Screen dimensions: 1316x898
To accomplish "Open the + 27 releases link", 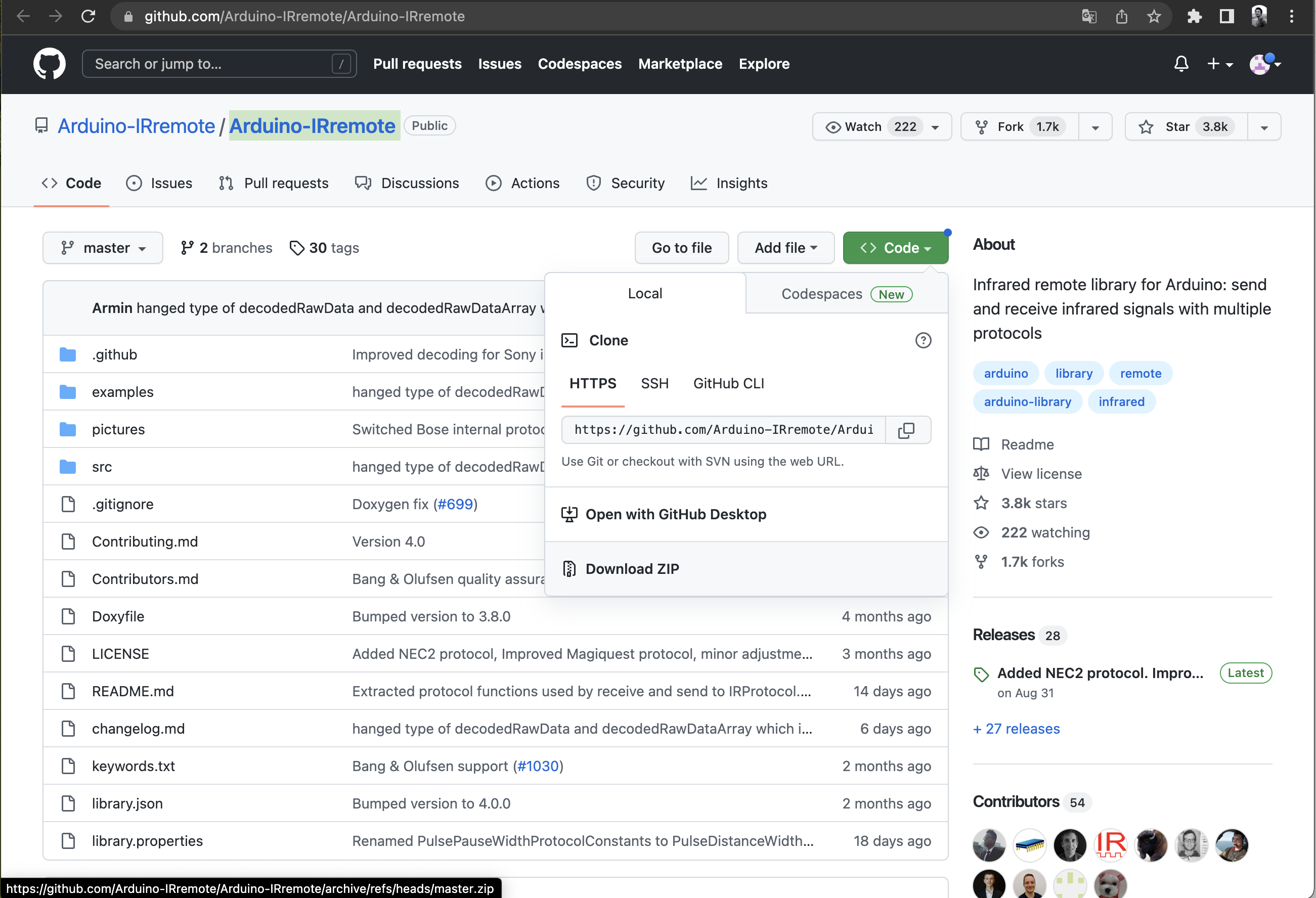I will coord(1016,729).
